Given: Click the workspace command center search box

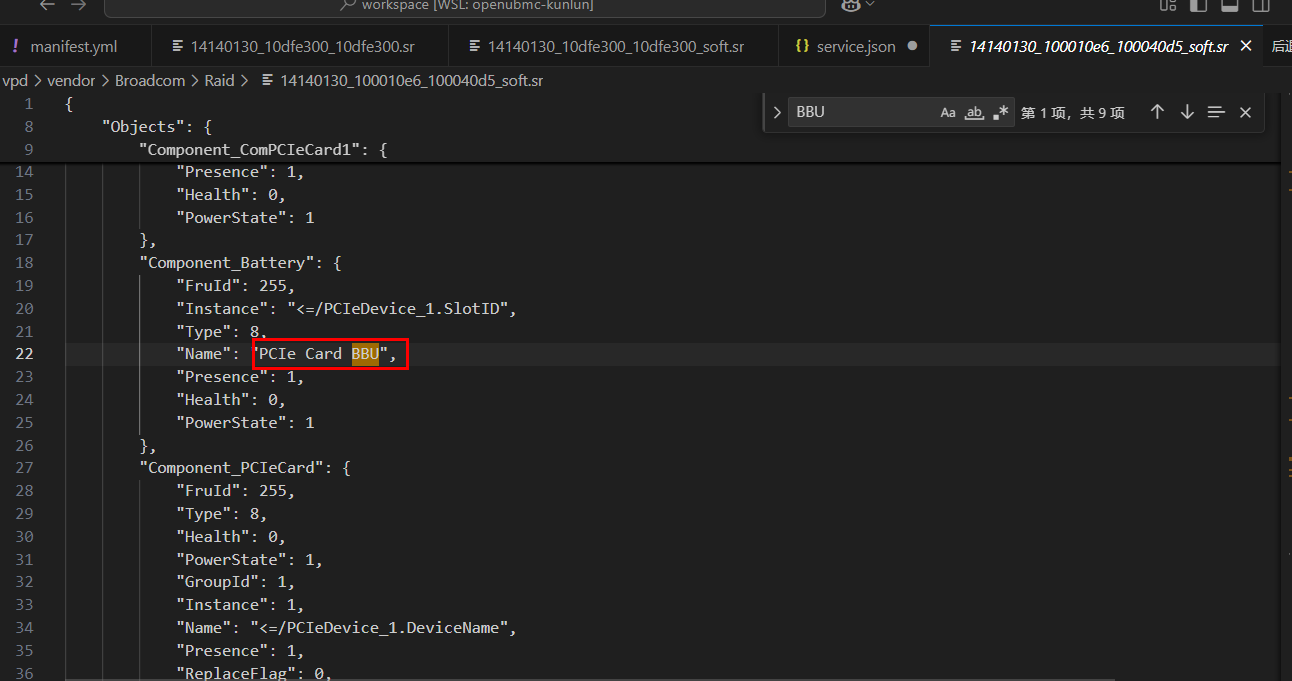Looking at the screenshot, I should point(465,6).
